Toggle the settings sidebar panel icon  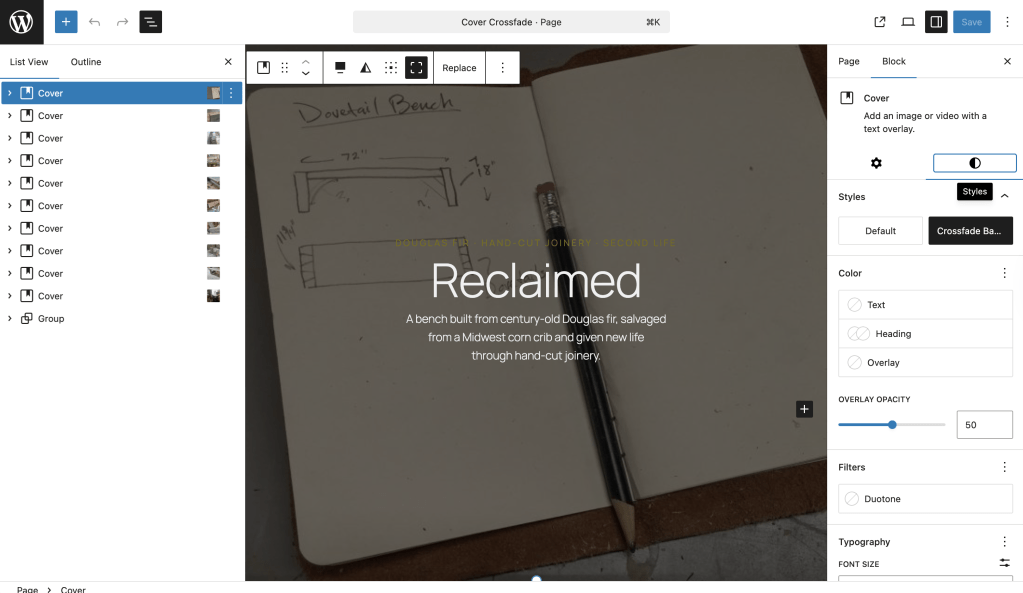(936, 22)
